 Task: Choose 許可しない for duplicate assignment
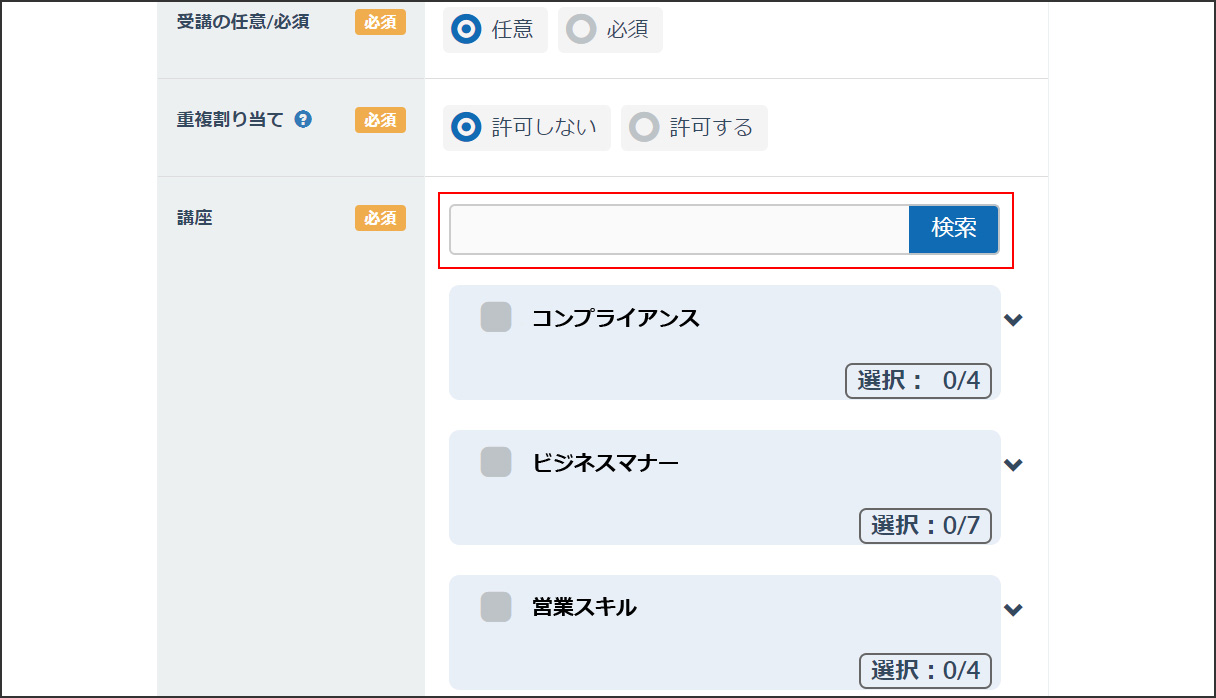coord(526,128)
